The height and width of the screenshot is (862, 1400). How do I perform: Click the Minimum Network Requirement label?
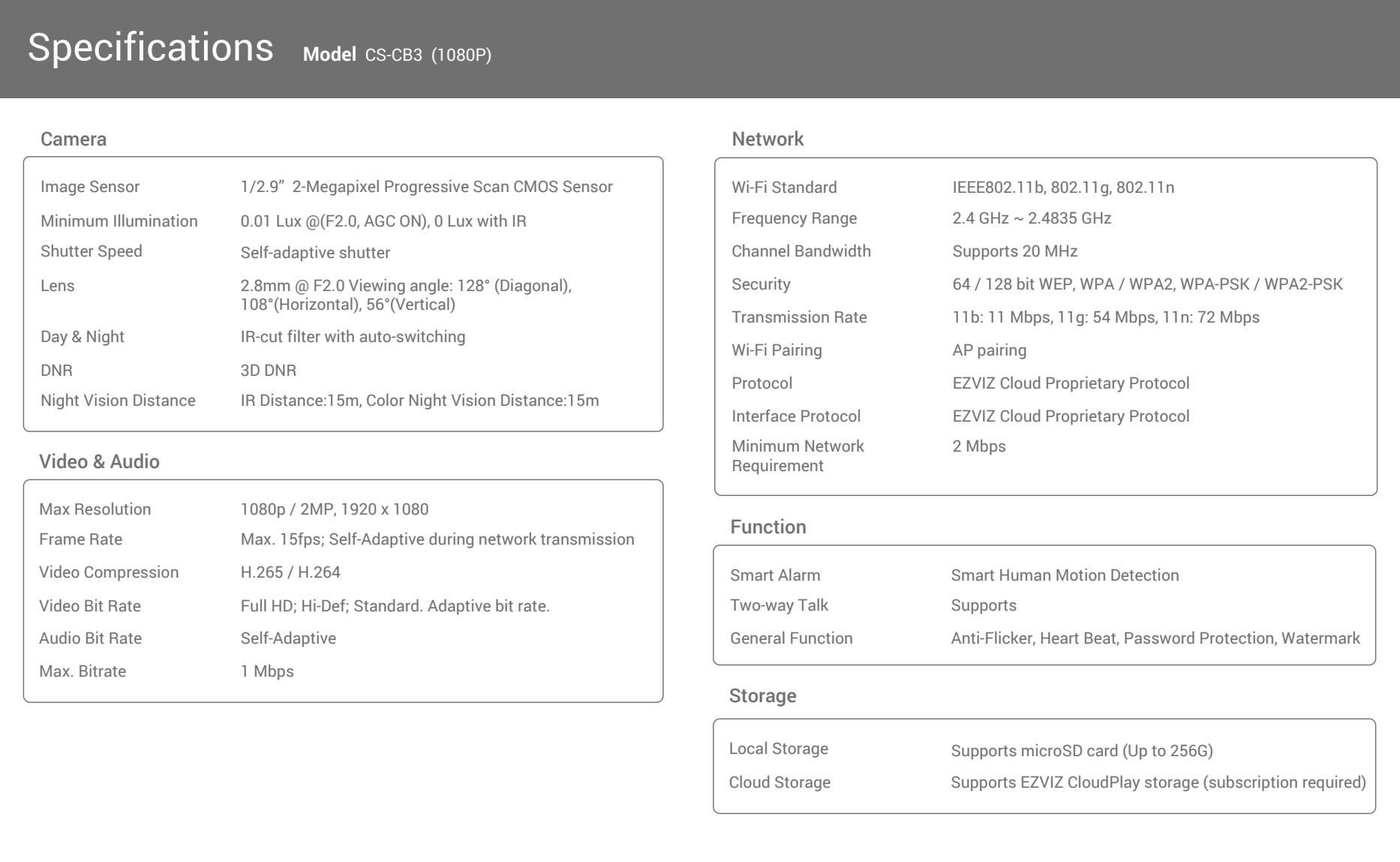(x=798, y=456)
